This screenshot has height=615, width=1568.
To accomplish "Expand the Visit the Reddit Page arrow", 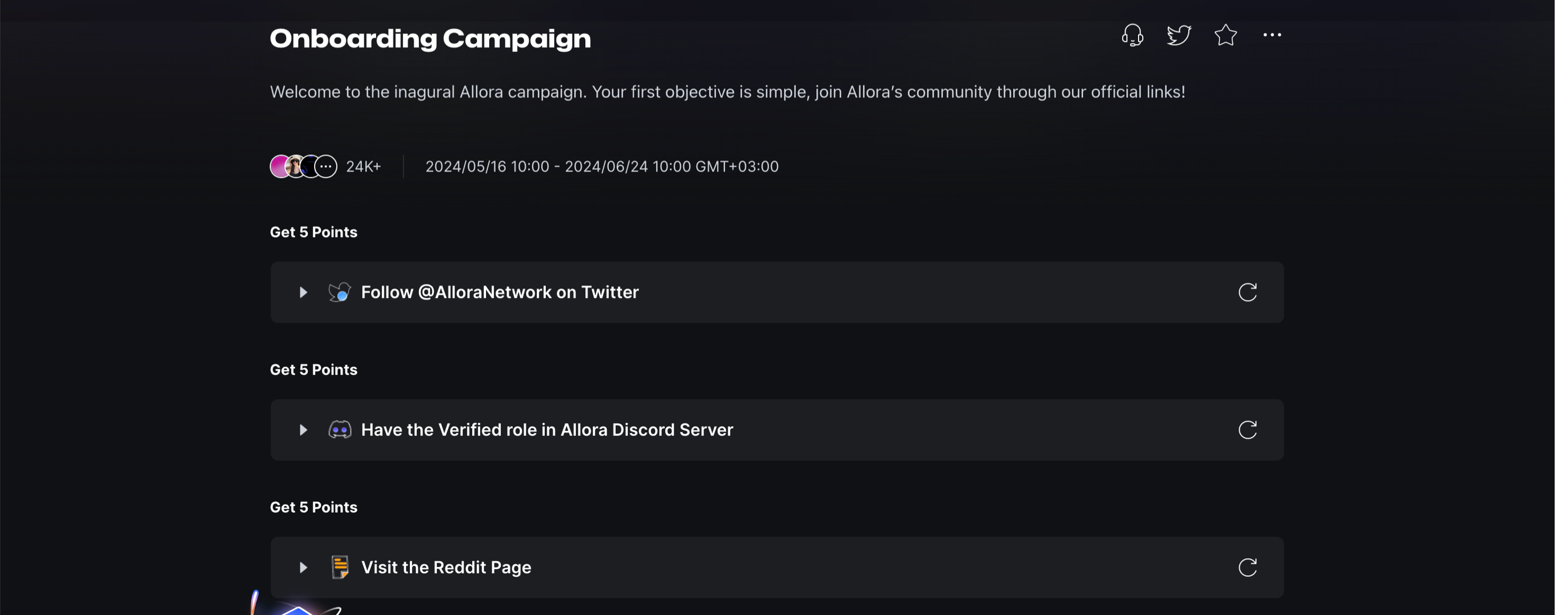I will (x=303, y=567).
